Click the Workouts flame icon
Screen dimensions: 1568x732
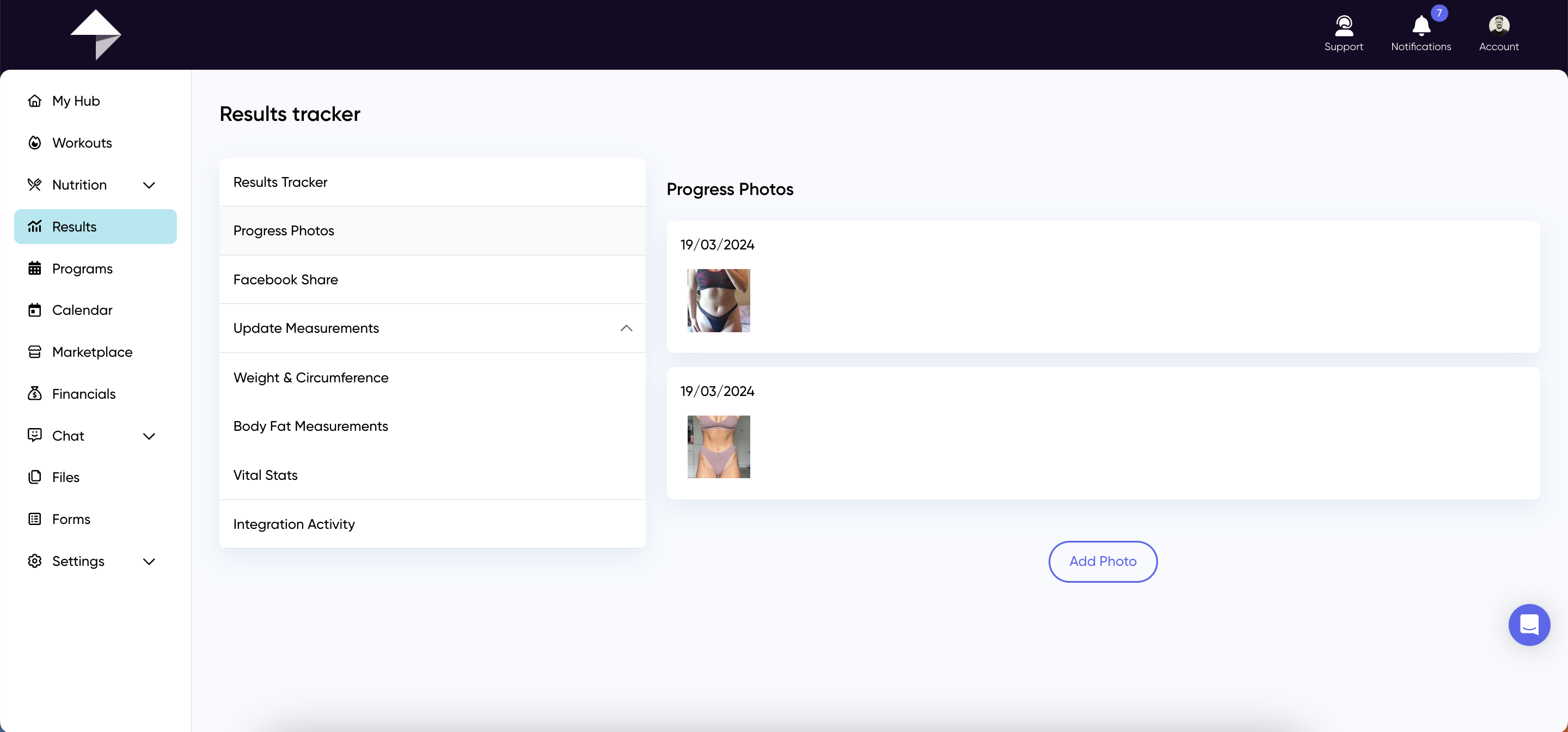click(35, 143)
